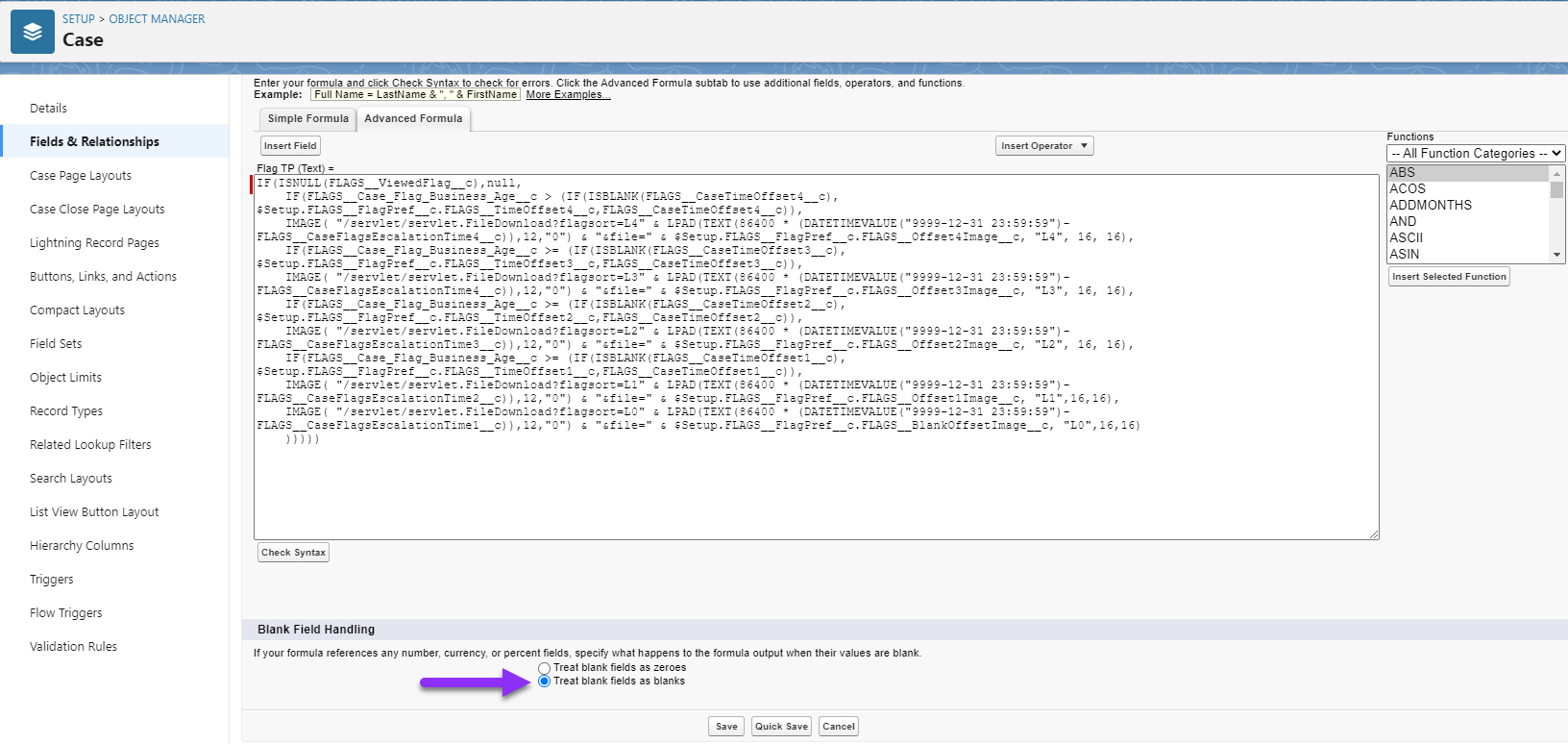The image size is (1568, 744).
Task: Open Compact Layouts
Action: pos(77,310)
